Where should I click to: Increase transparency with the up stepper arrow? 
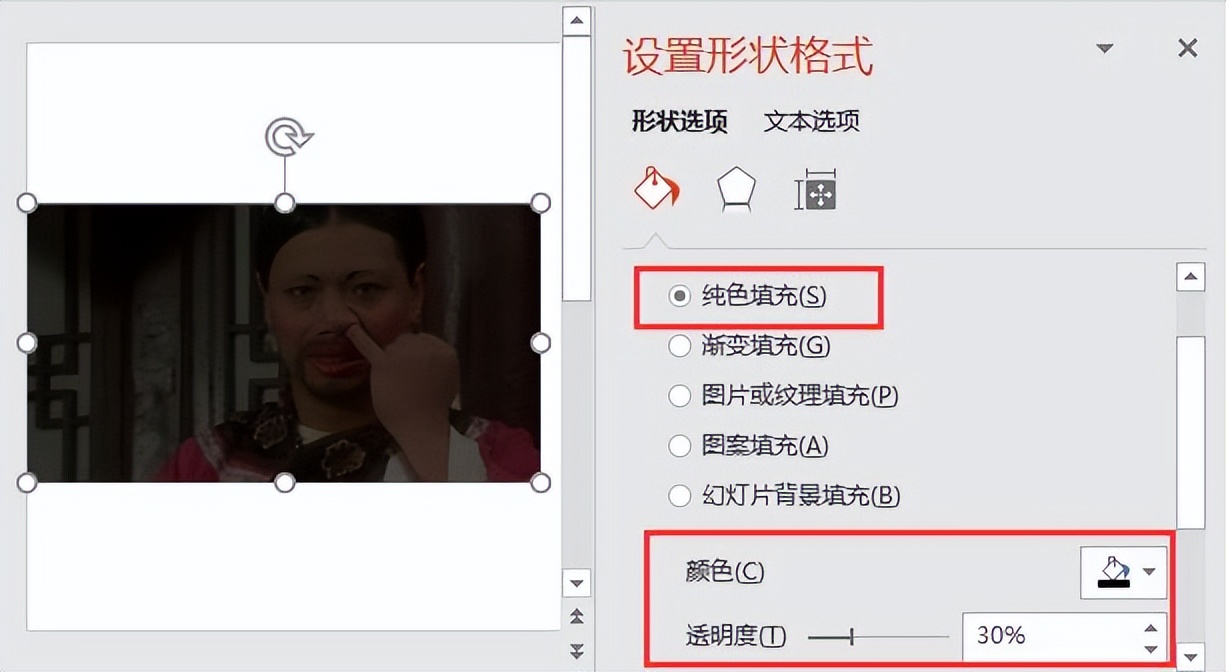1151,626
